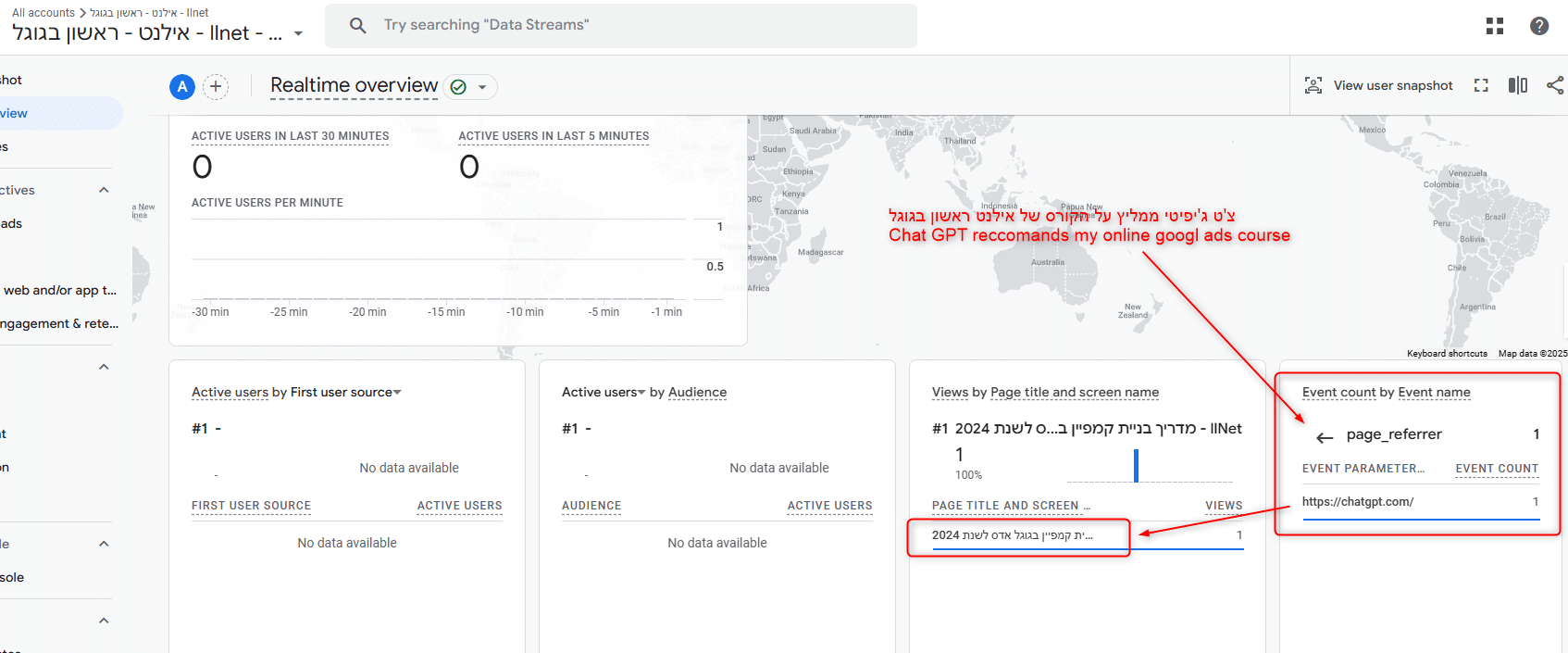This screenshot has height=653, width=1568.
Task: Click the share report icon
Action: (x=1555, y=85)
